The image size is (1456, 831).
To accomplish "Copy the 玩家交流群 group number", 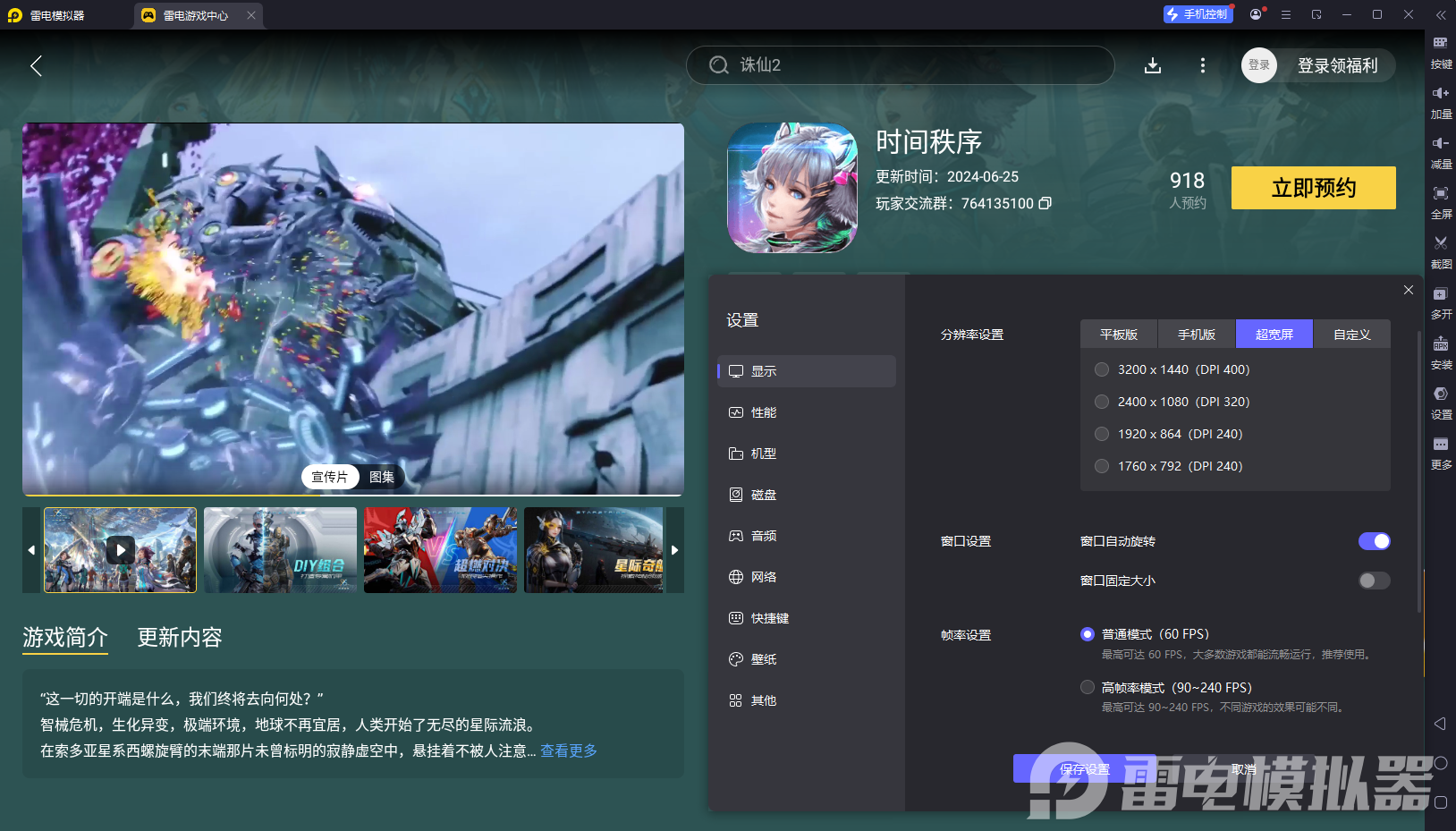I will (x=1045, y=203).
